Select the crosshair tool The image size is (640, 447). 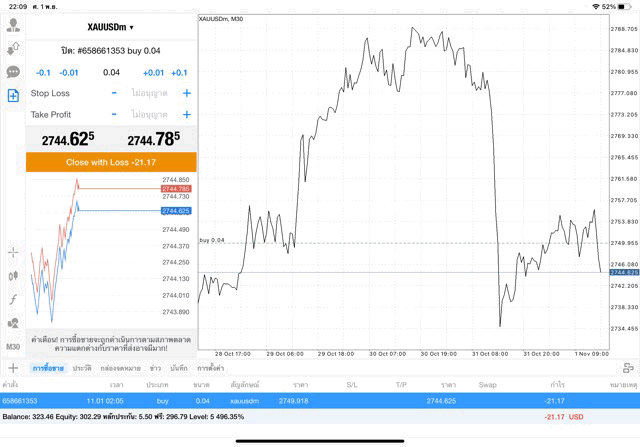pos(13,252)
